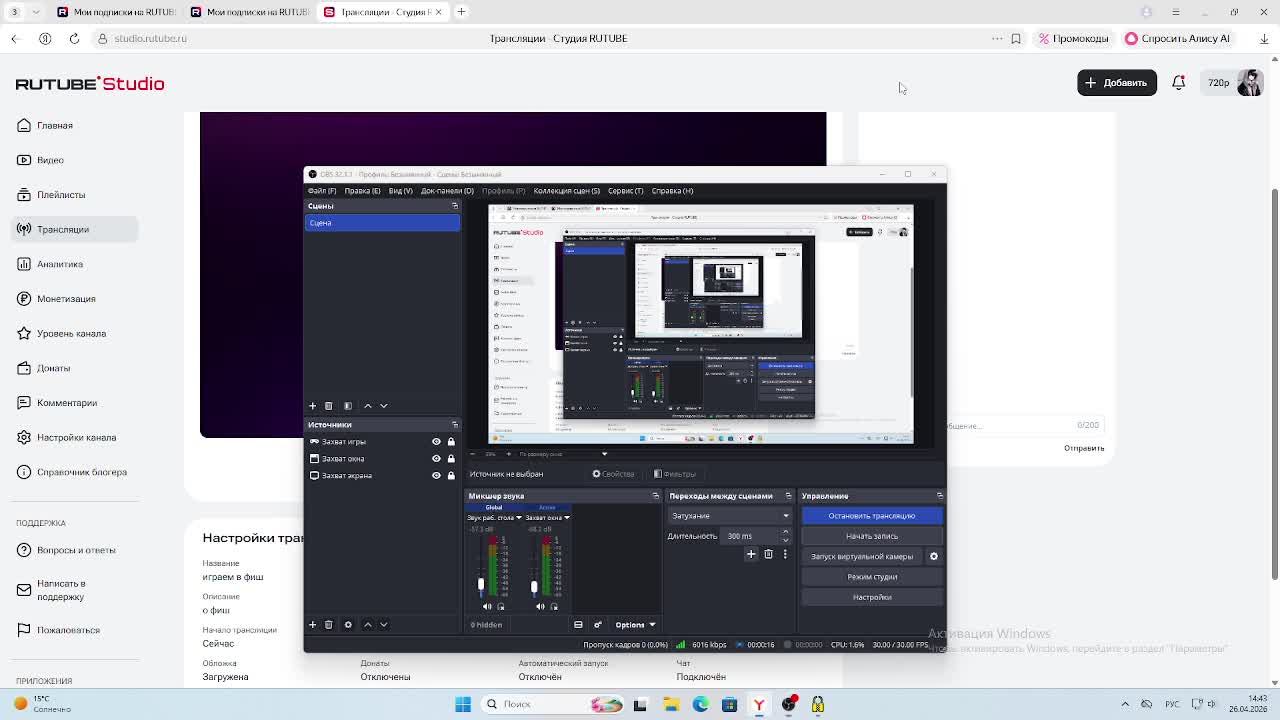Open OBS 'Сервис (T)' menu
This screenshot has width=1280, height=720.
[626, 191]
